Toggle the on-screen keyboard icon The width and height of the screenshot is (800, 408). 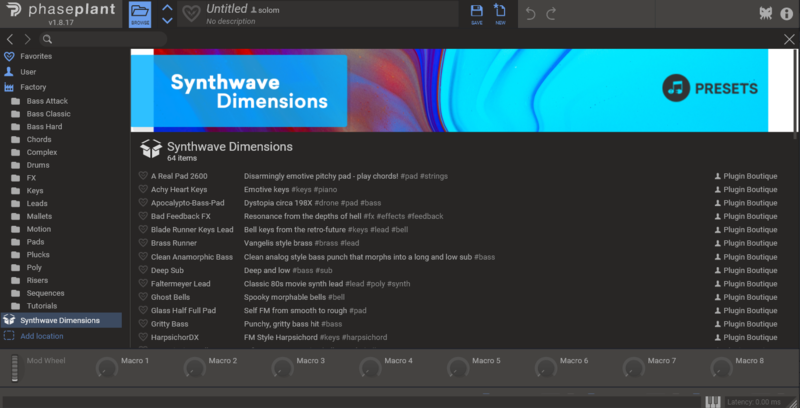(714, 401)
